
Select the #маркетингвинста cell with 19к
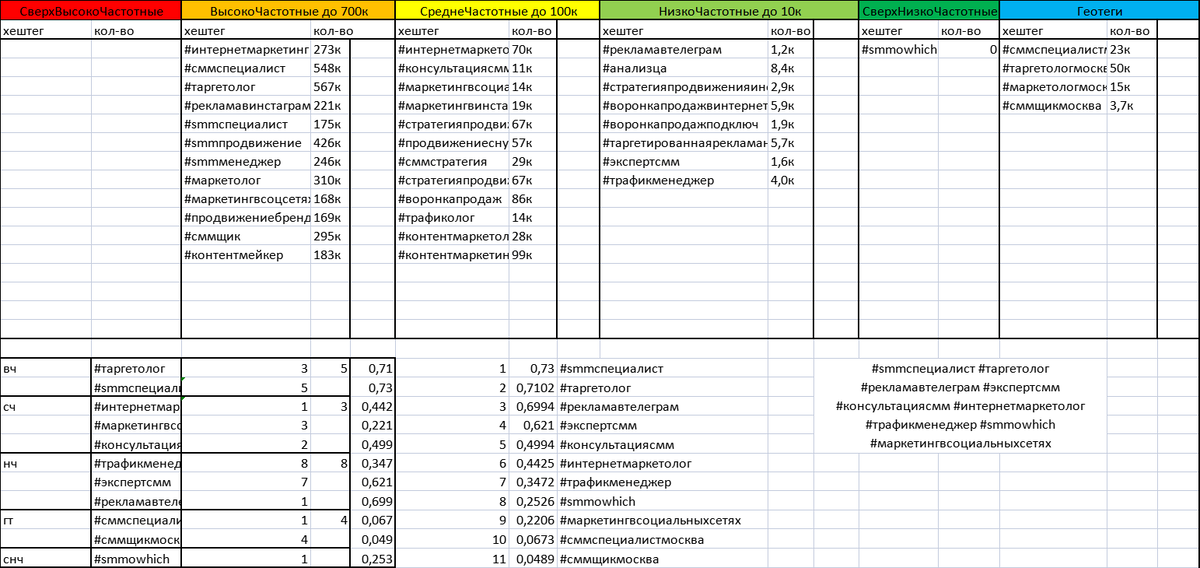(452, 105)
